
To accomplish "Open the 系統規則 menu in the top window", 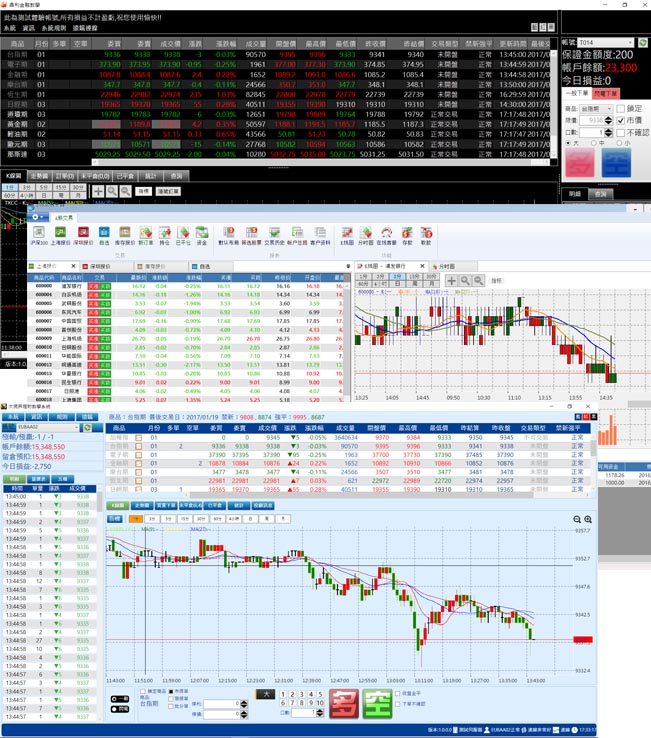I will (53, 28).
